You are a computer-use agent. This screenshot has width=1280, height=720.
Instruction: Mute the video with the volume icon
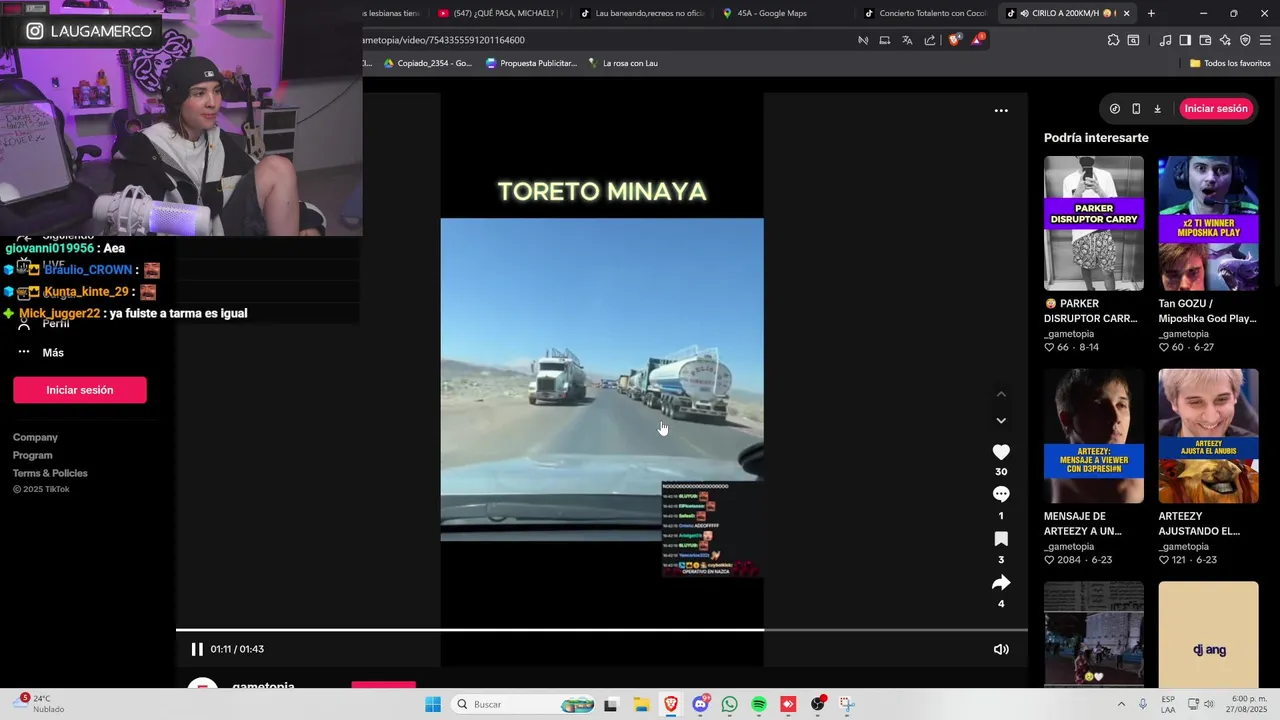[1001, 649]
